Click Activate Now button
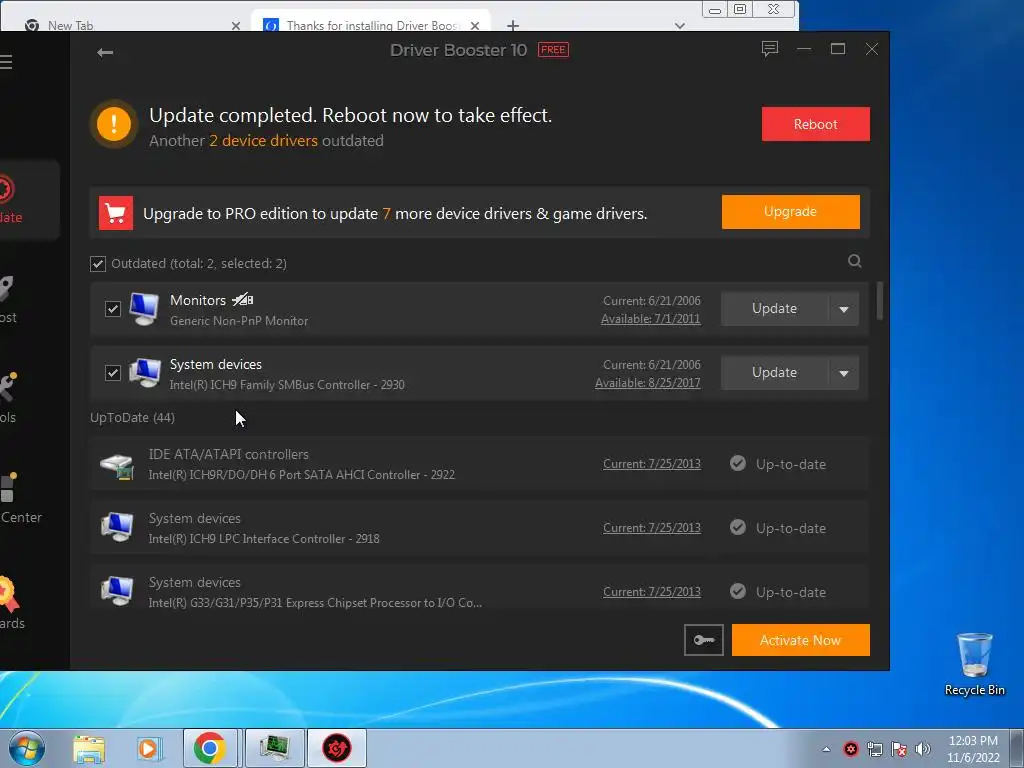Image resolution: width=1024 pixels, height=768 pixels. [801, 640]
